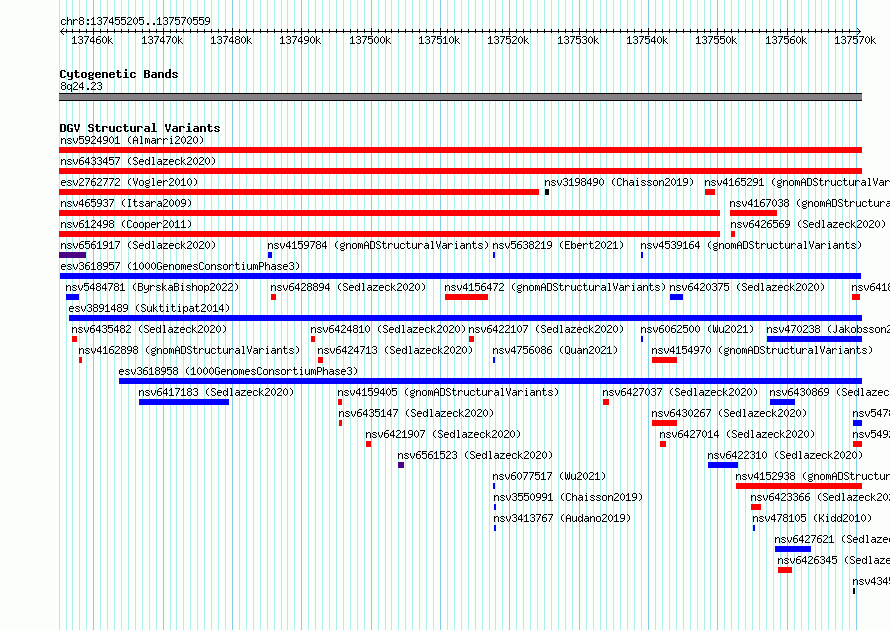Viewport: 890px width, 630px height.
Task: Click the black nsv3198490 variant marker
Action: coord(547,192)
